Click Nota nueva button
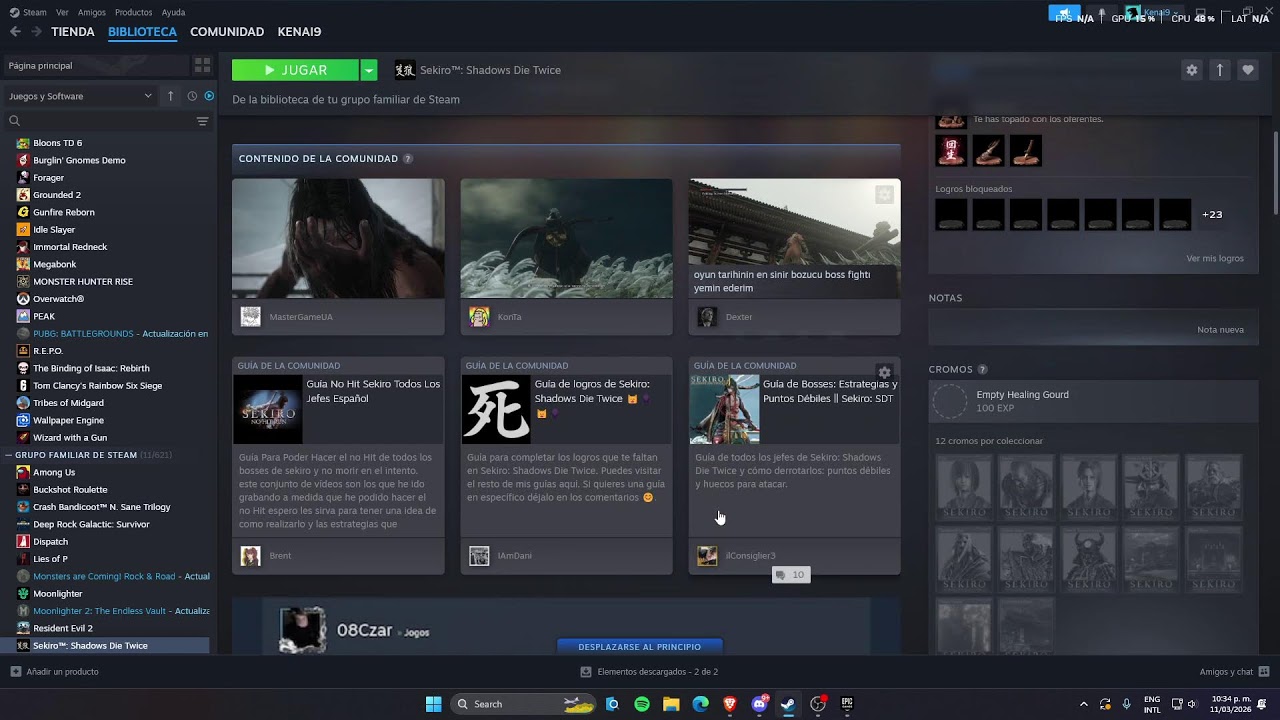This screenshot has height=720, width=1280. 1220,329
